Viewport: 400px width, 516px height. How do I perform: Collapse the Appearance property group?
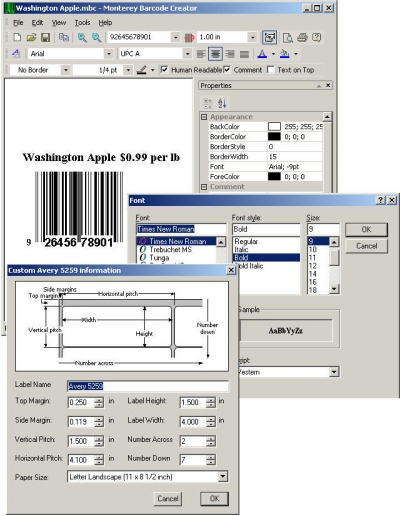(x=204, y=117)
